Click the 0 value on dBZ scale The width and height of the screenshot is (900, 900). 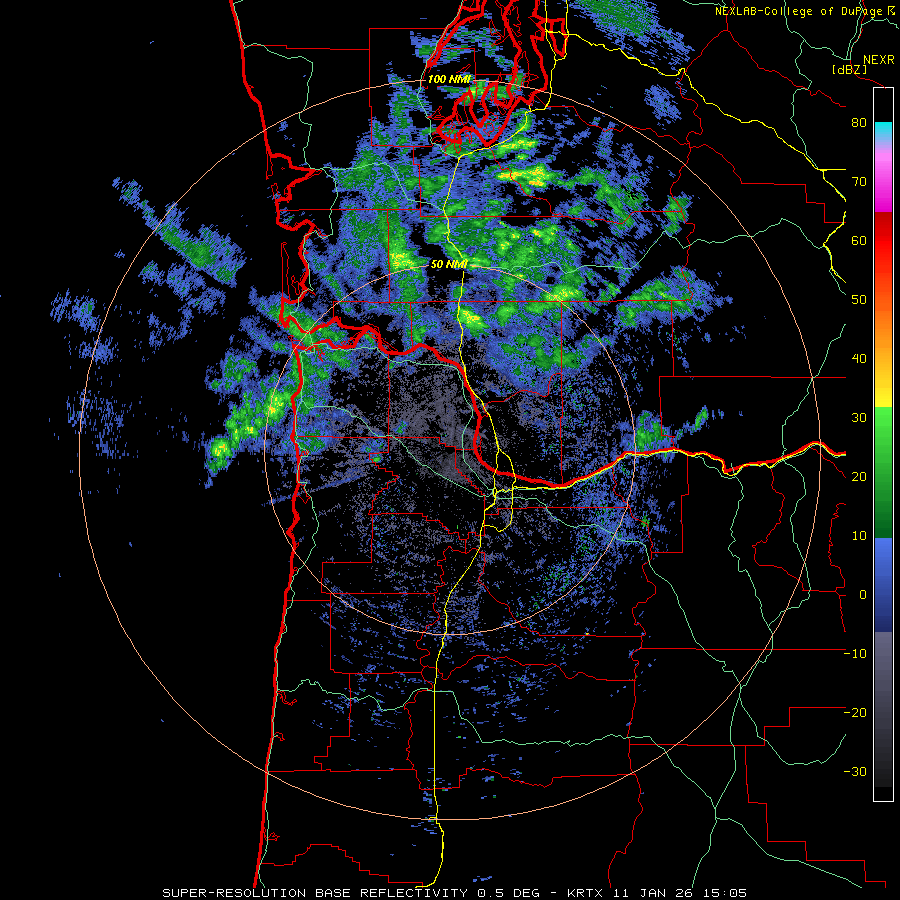[x=863, y=595]
